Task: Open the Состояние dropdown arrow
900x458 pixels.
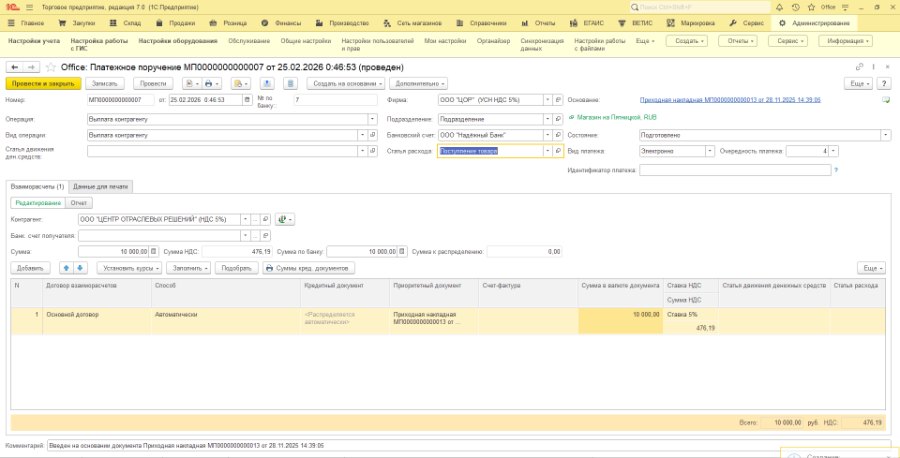Action: 887,135
